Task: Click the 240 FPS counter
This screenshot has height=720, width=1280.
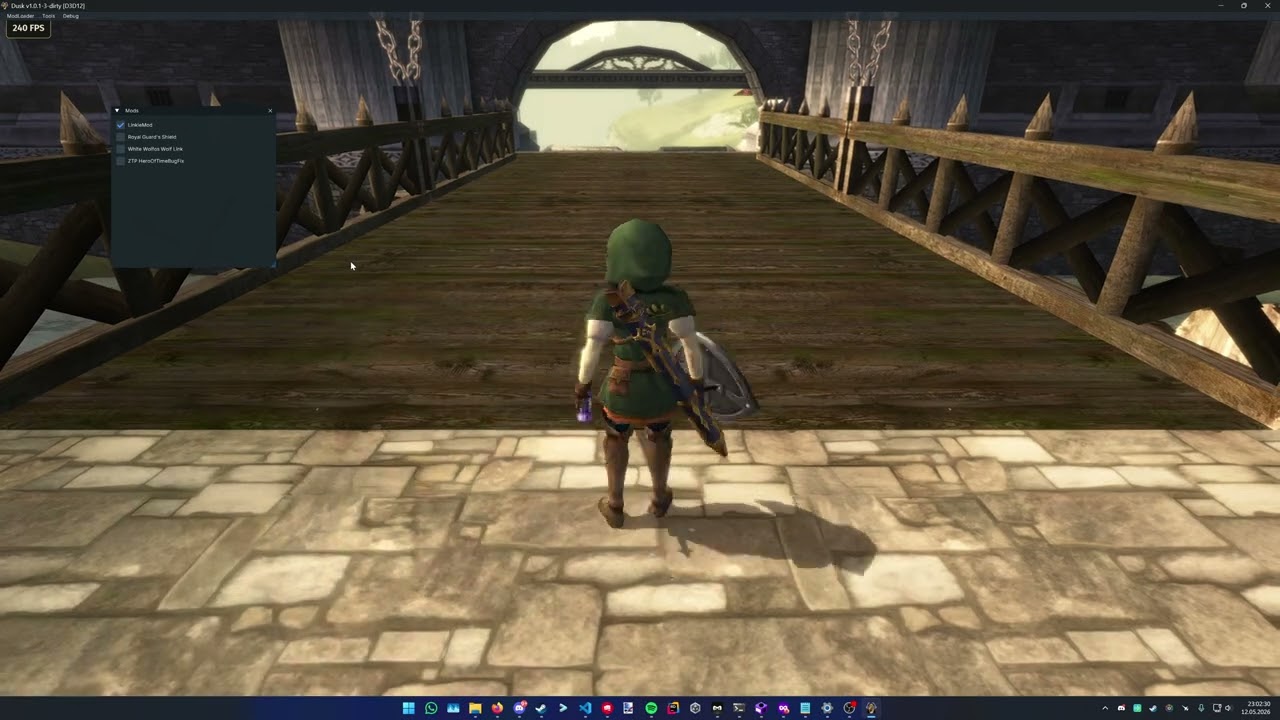Action: pyautogui.click(x=28, y=28)
